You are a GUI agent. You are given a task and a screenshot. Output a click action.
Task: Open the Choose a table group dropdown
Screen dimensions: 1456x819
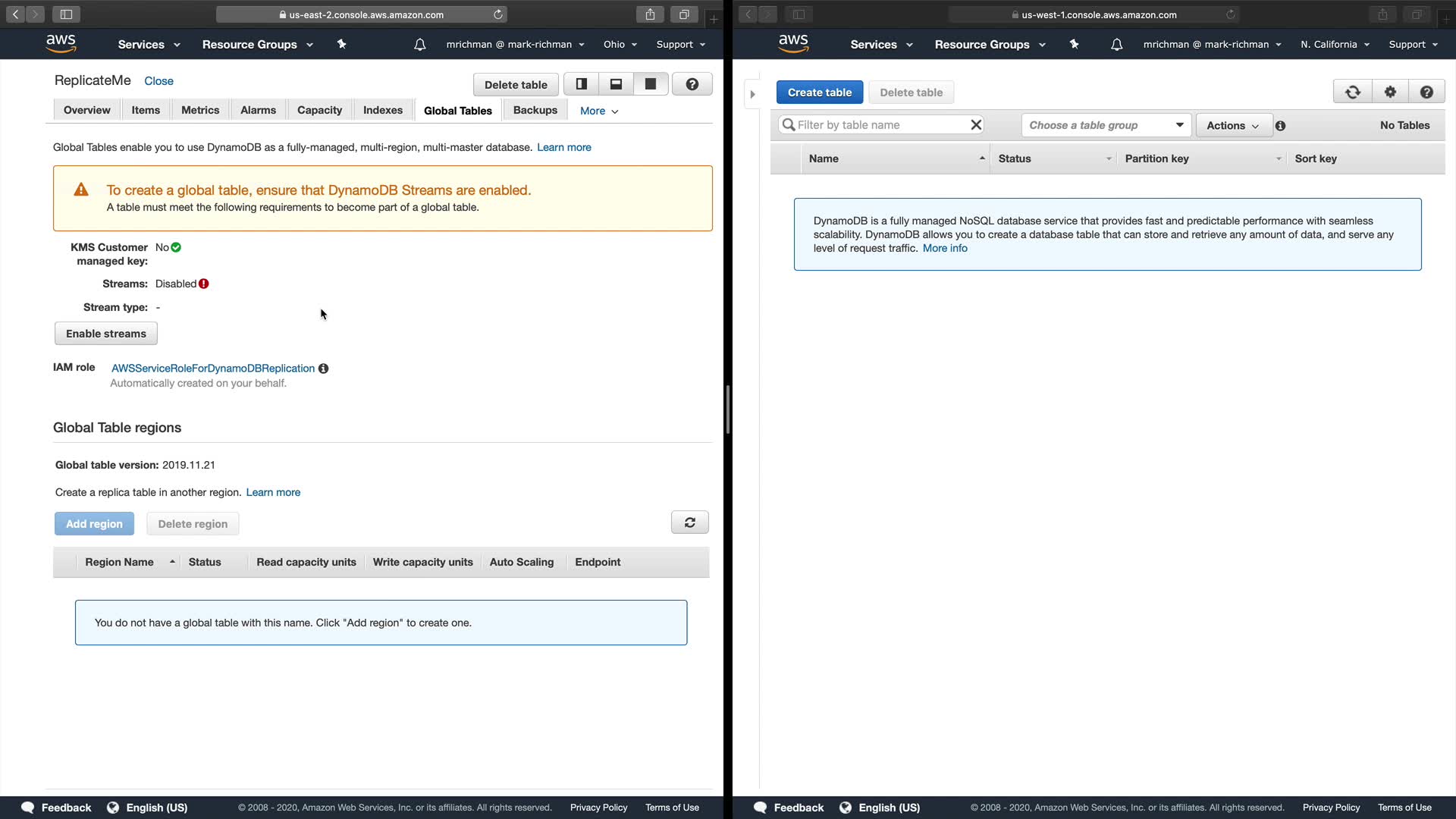pos(1106,125)
